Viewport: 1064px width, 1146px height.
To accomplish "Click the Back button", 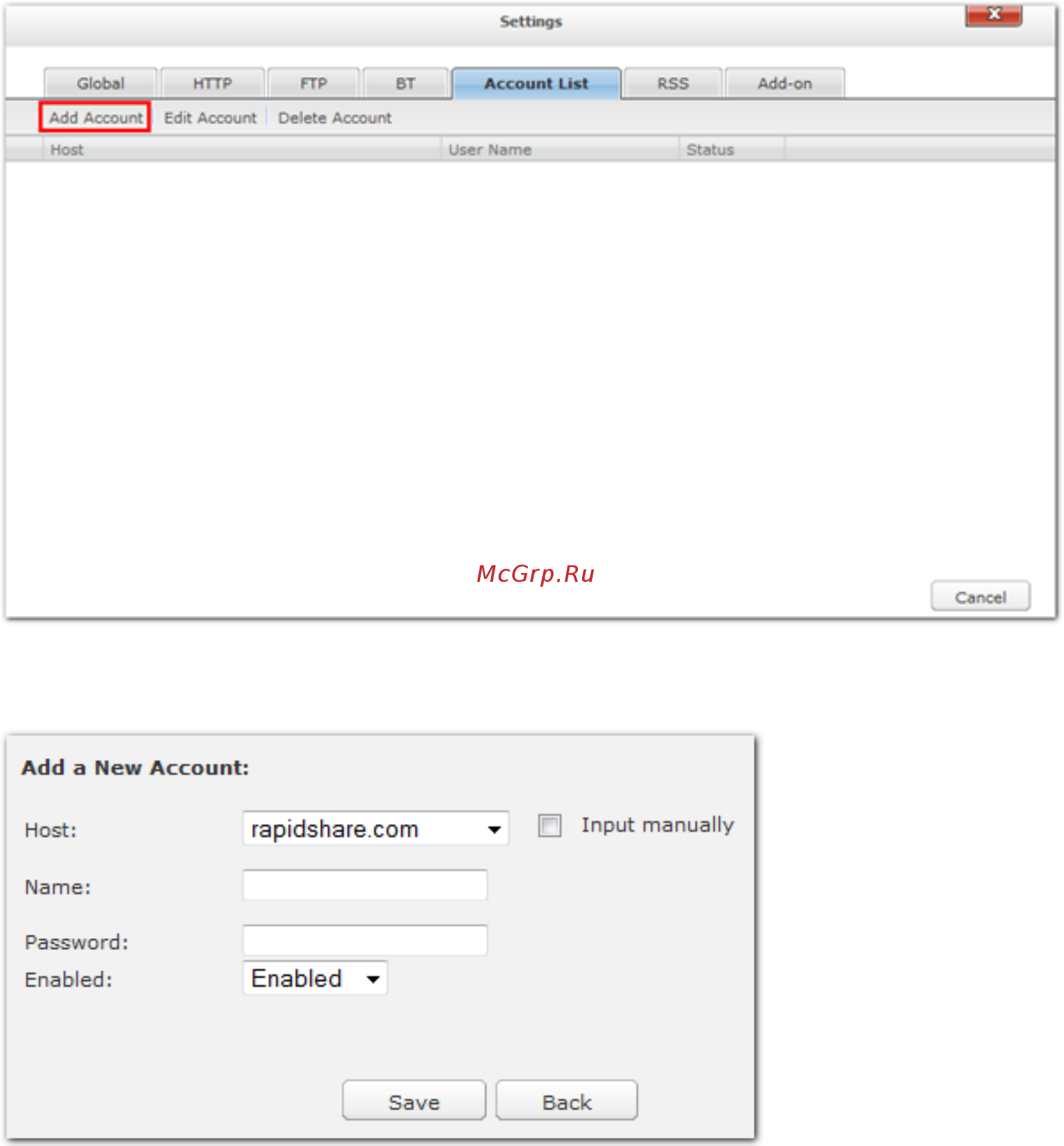I will (x=567, y=1101).
